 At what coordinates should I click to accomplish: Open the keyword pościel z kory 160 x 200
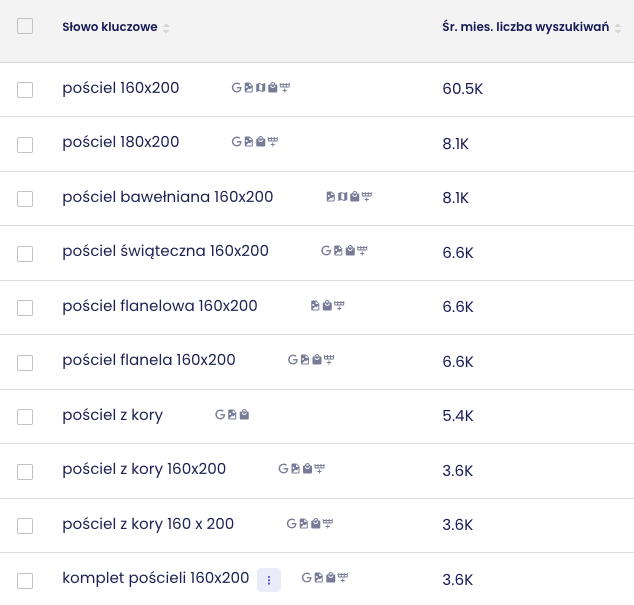(148, 524)
